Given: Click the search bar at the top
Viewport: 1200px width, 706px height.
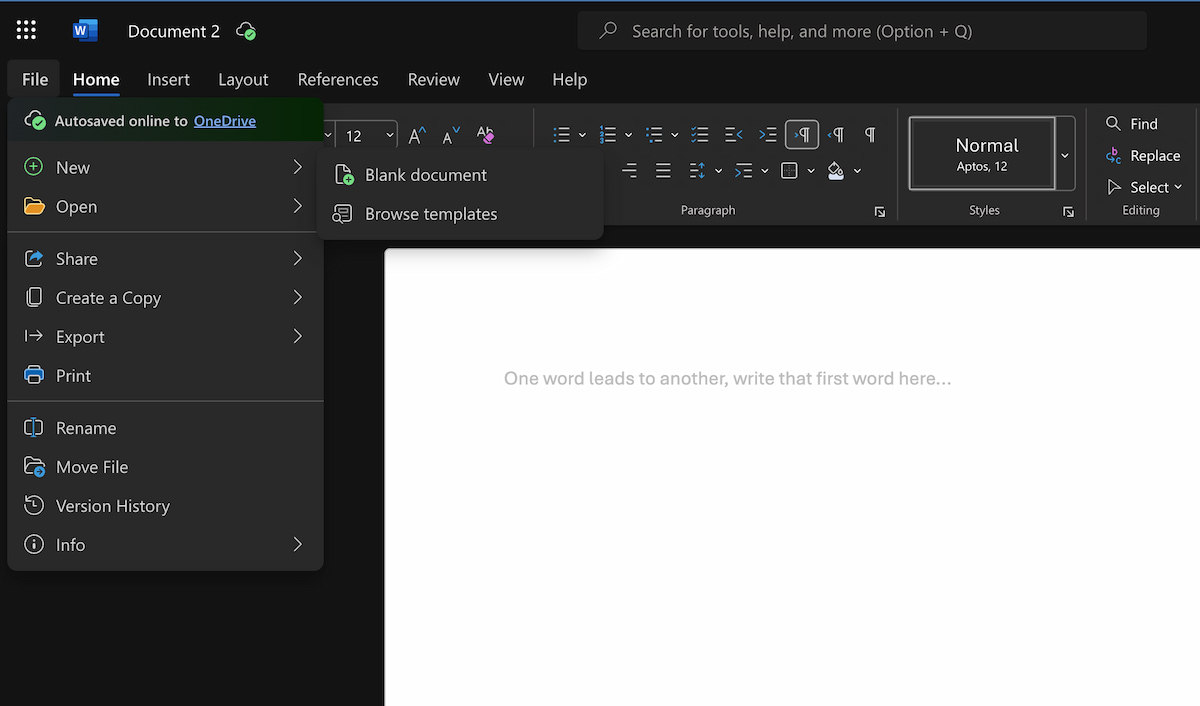Looking at the screenshot, I should 860,31.
